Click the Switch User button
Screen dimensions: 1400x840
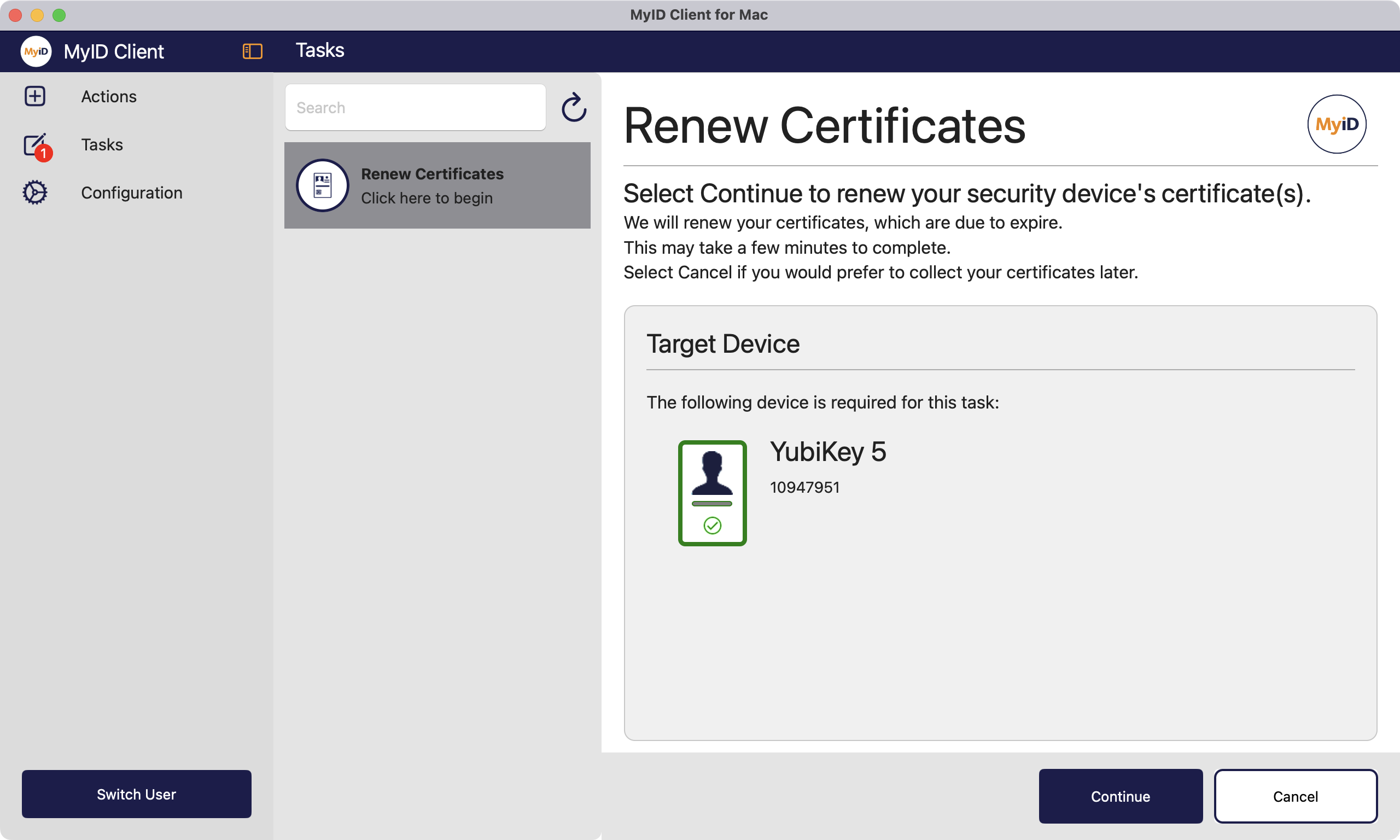click(x=136, y=794)
